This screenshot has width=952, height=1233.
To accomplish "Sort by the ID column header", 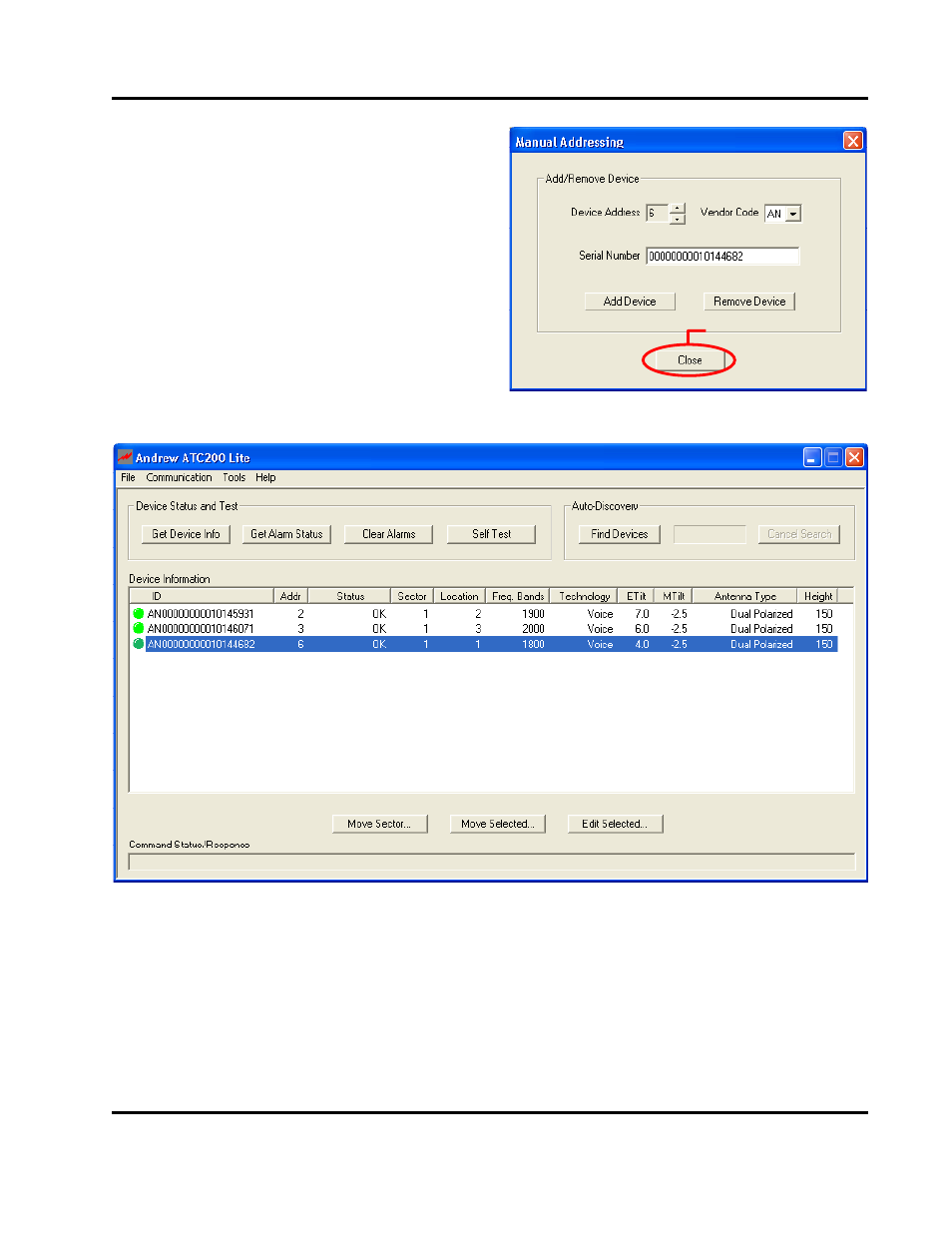I will (x=202, y=596).
